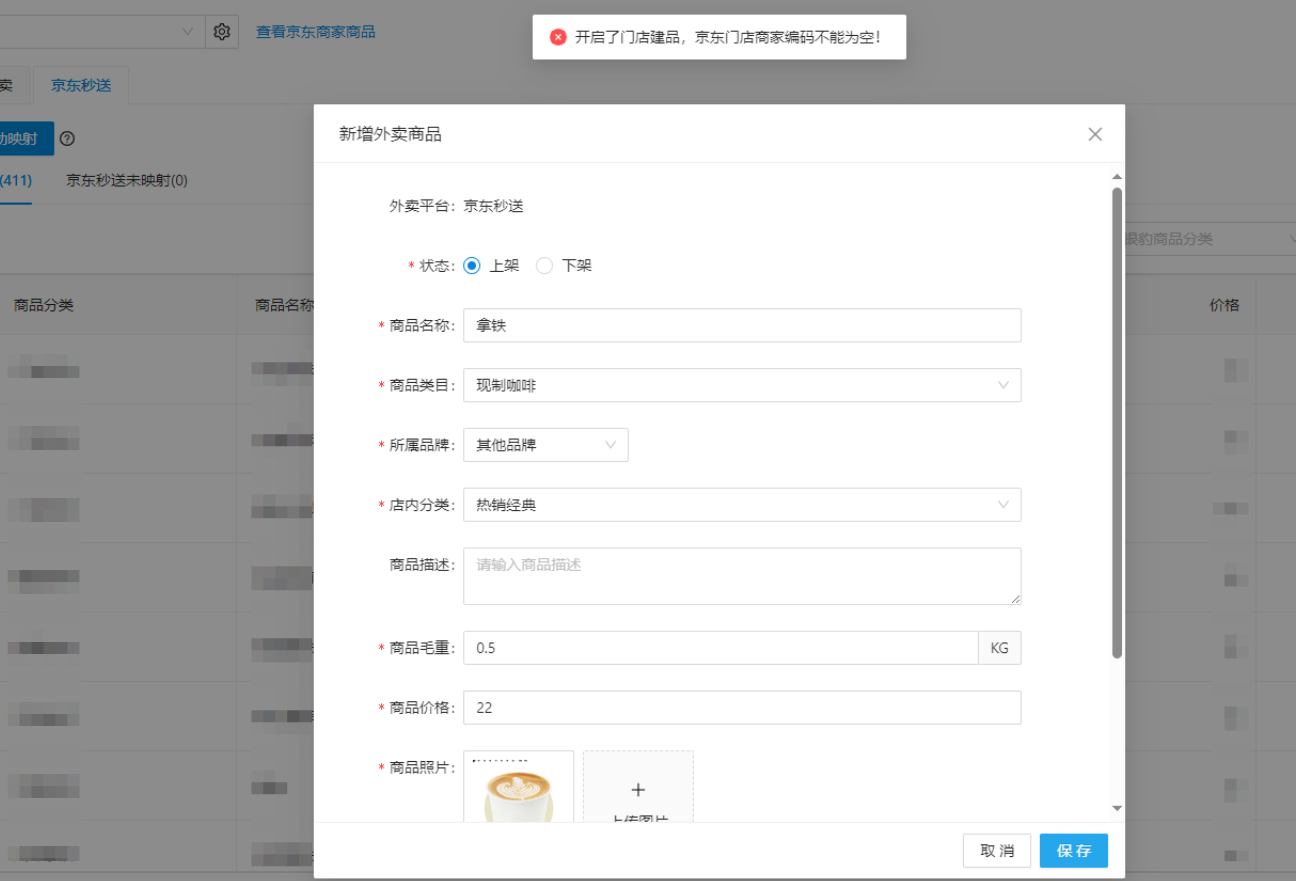
Task: Close the 新增外卖商品 dialog with the X icon
Action: (x=1094, y=133)
